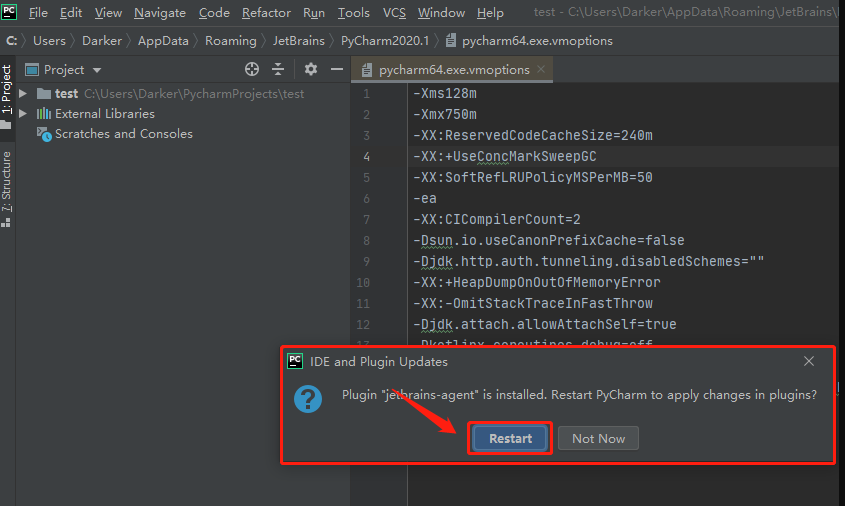This screenshot has height=506, width=845.
Task: Click line 1 text -Xms128m
Action: click(445, 93)
